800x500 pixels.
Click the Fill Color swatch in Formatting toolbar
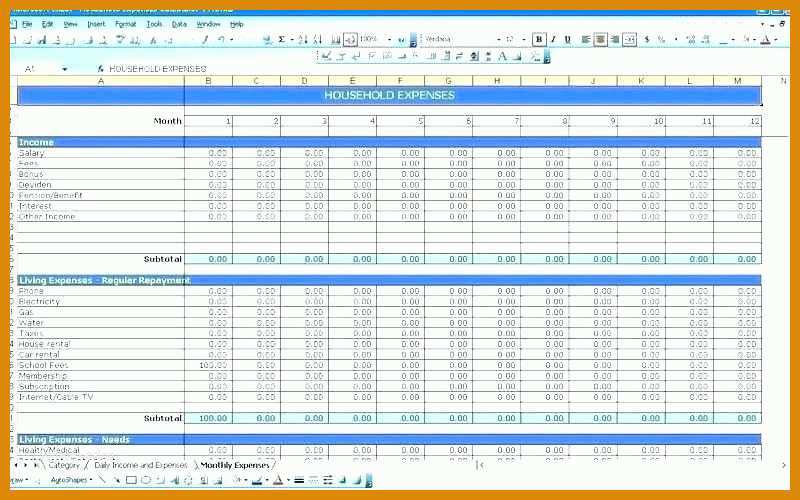tap(746, 39)
